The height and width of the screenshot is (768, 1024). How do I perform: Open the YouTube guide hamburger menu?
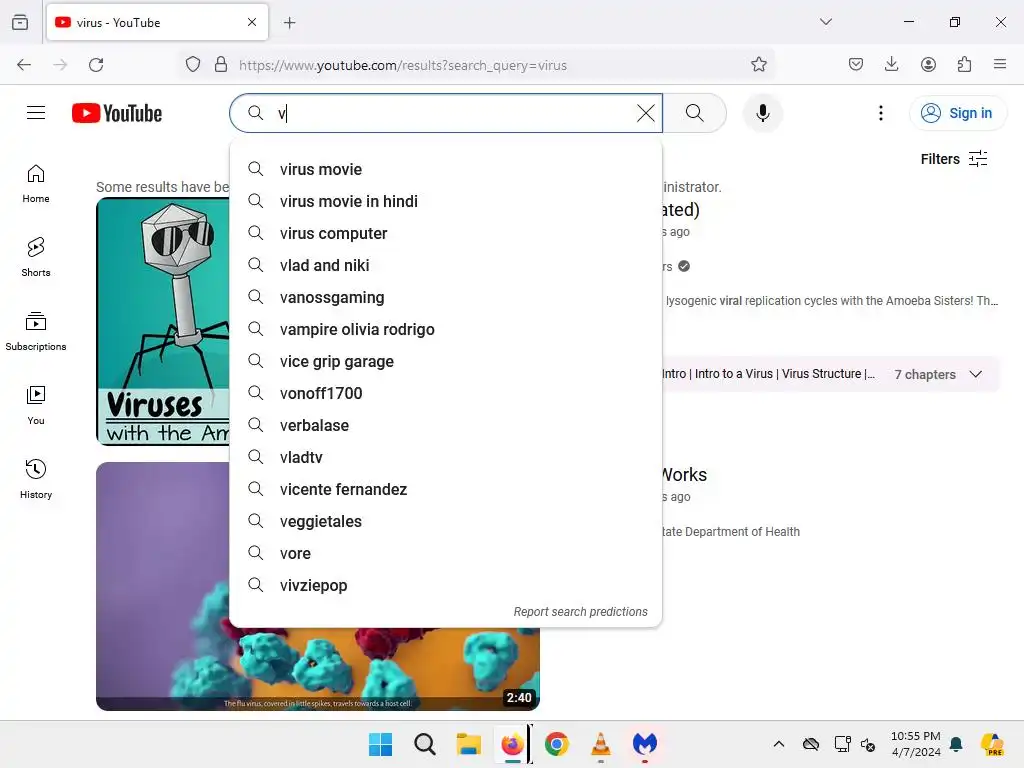(x=36, y=113)
